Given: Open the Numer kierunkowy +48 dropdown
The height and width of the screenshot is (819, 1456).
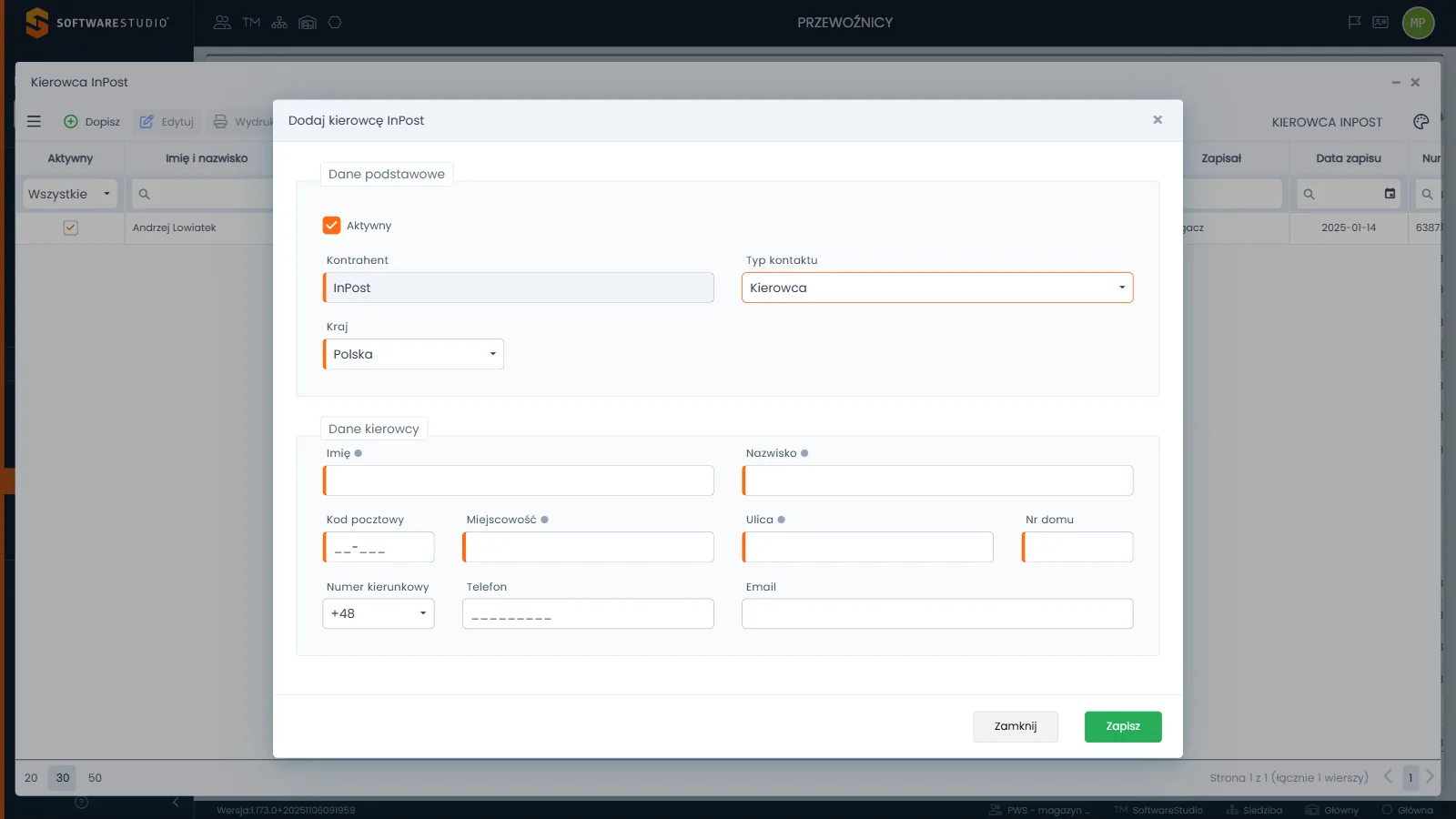Looking at the screenshot, I should [379, 613].
